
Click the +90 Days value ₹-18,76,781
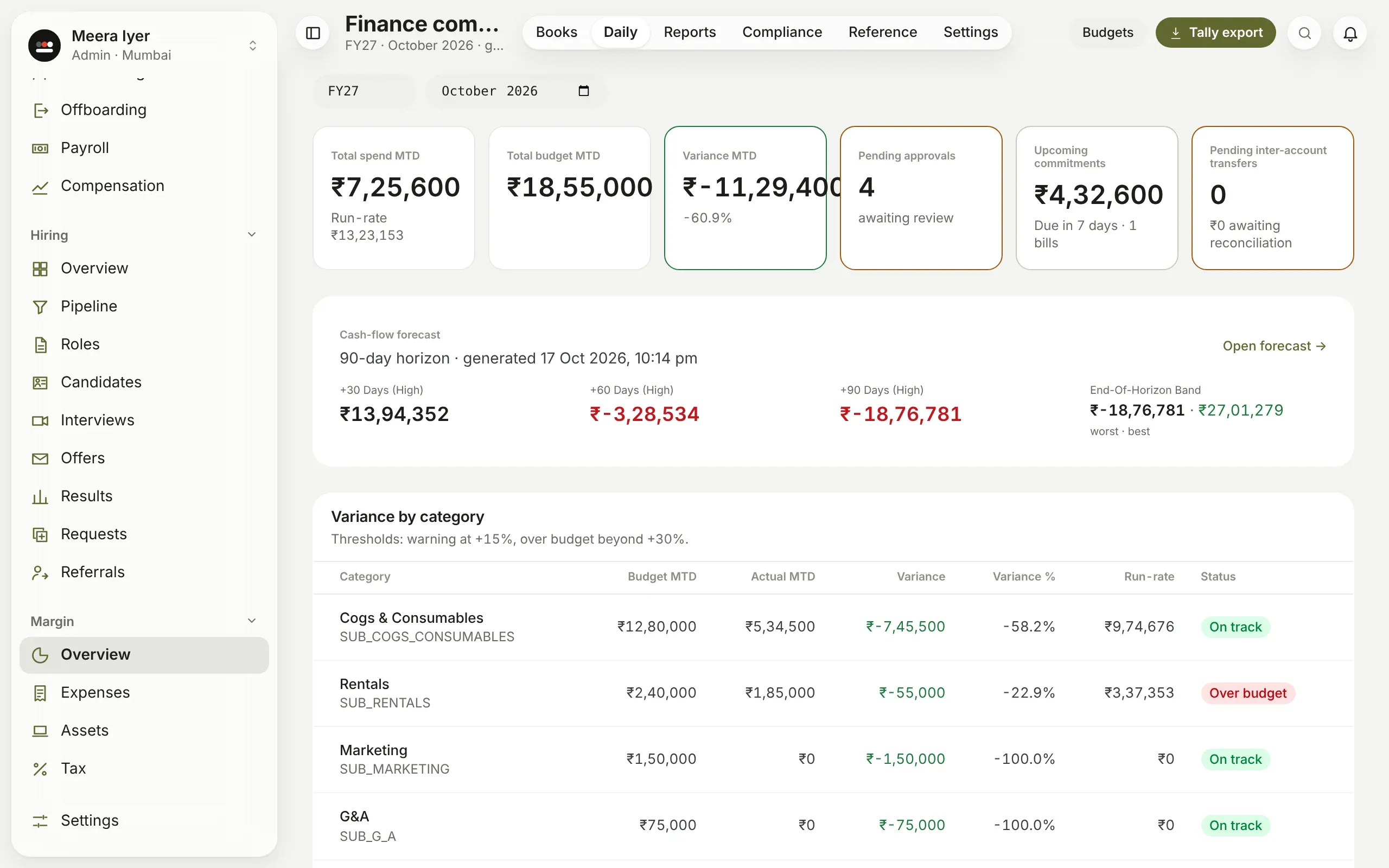coord(901,414)
